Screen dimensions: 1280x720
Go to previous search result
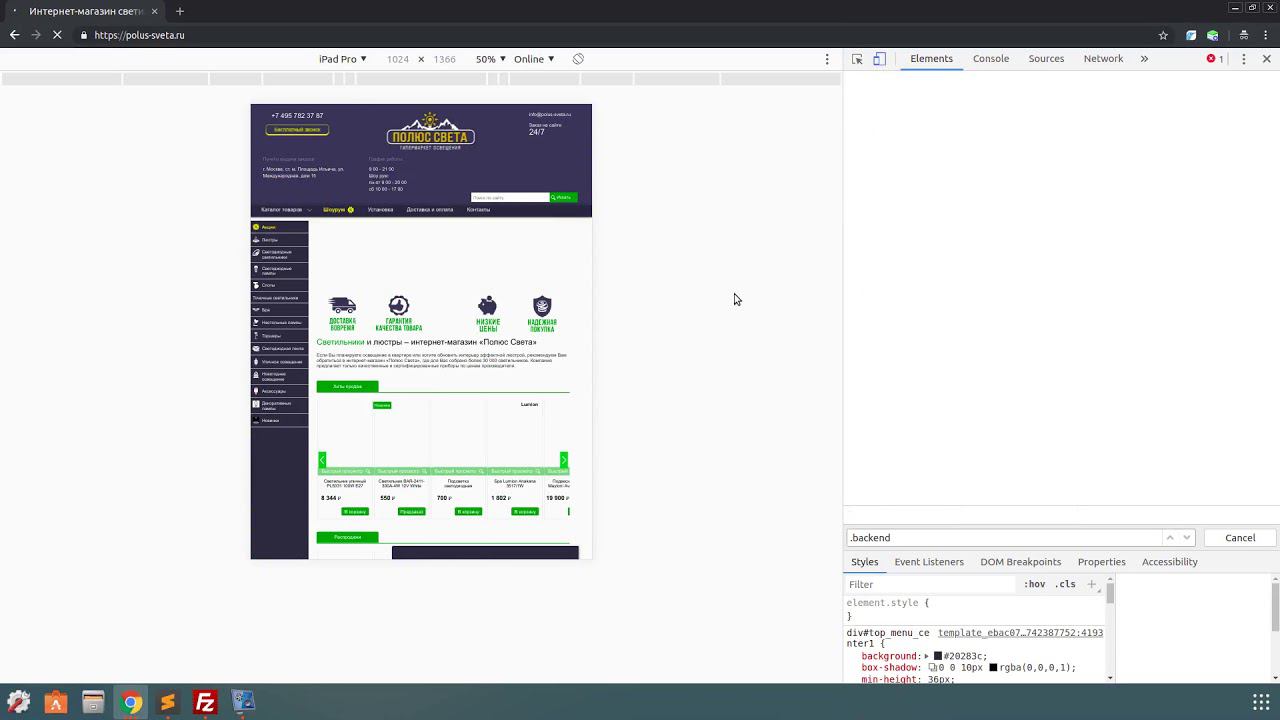coord(1169,538)
